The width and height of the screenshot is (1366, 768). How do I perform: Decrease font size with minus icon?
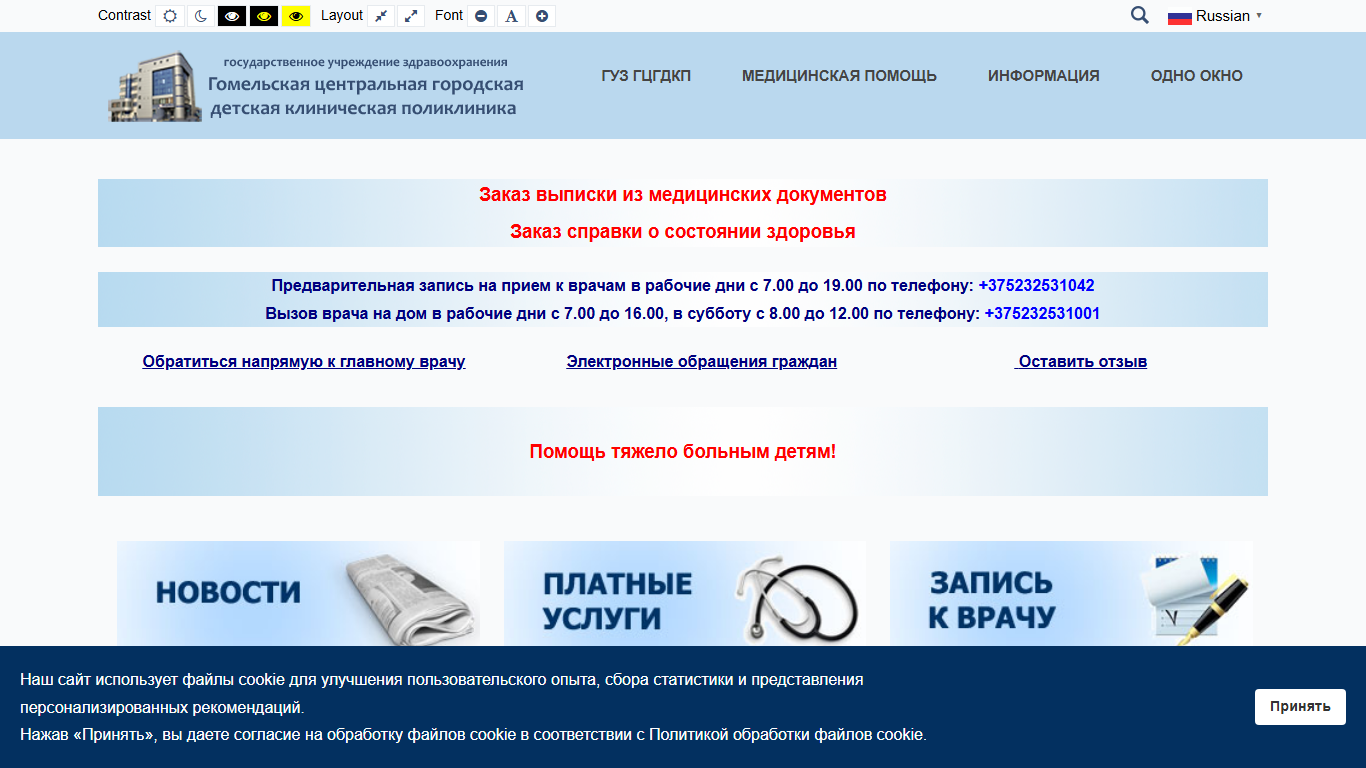481,16
